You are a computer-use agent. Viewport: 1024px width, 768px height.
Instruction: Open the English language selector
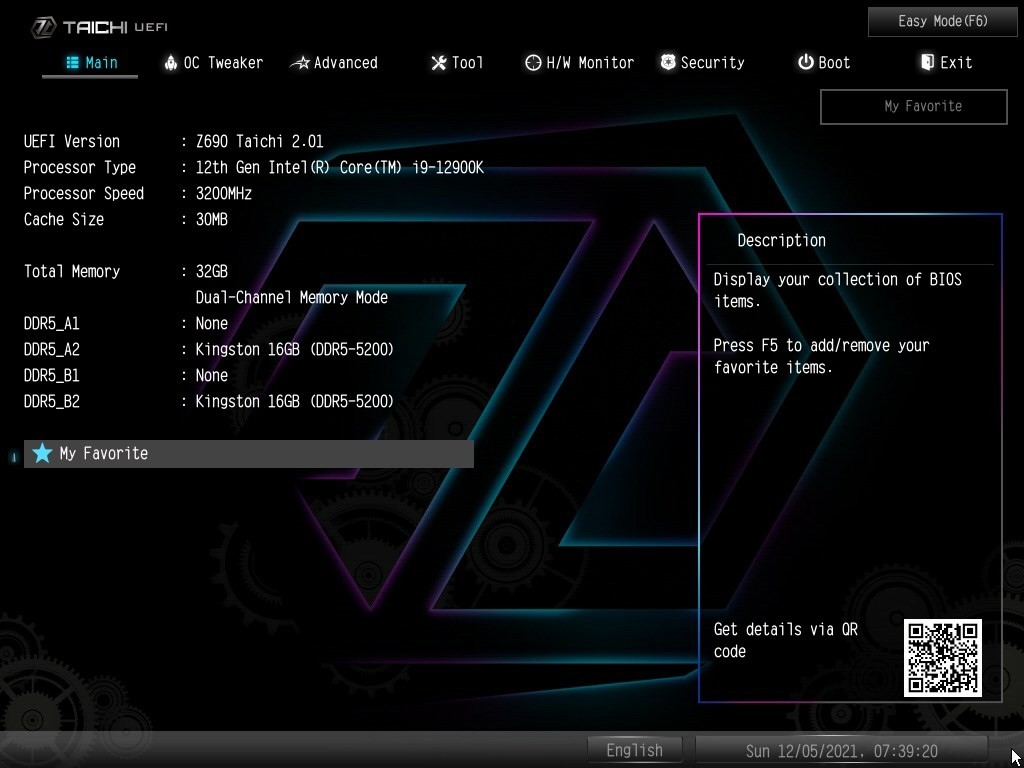tap(634, 750)
